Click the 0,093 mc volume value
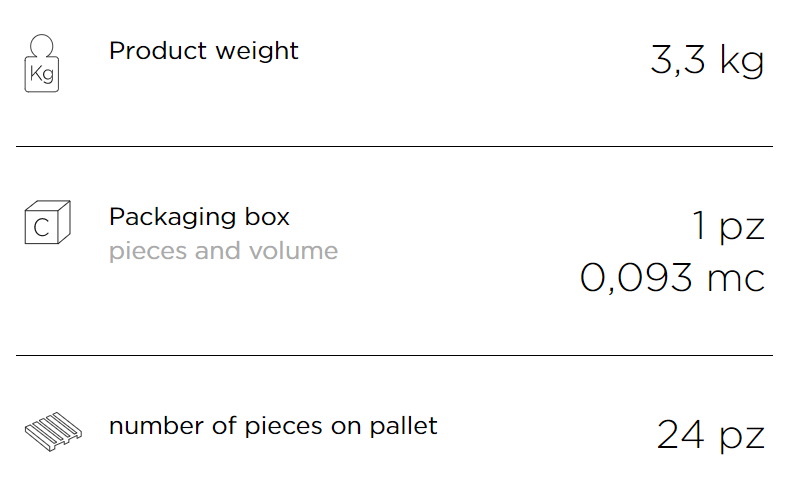 [x=672, y=278]
